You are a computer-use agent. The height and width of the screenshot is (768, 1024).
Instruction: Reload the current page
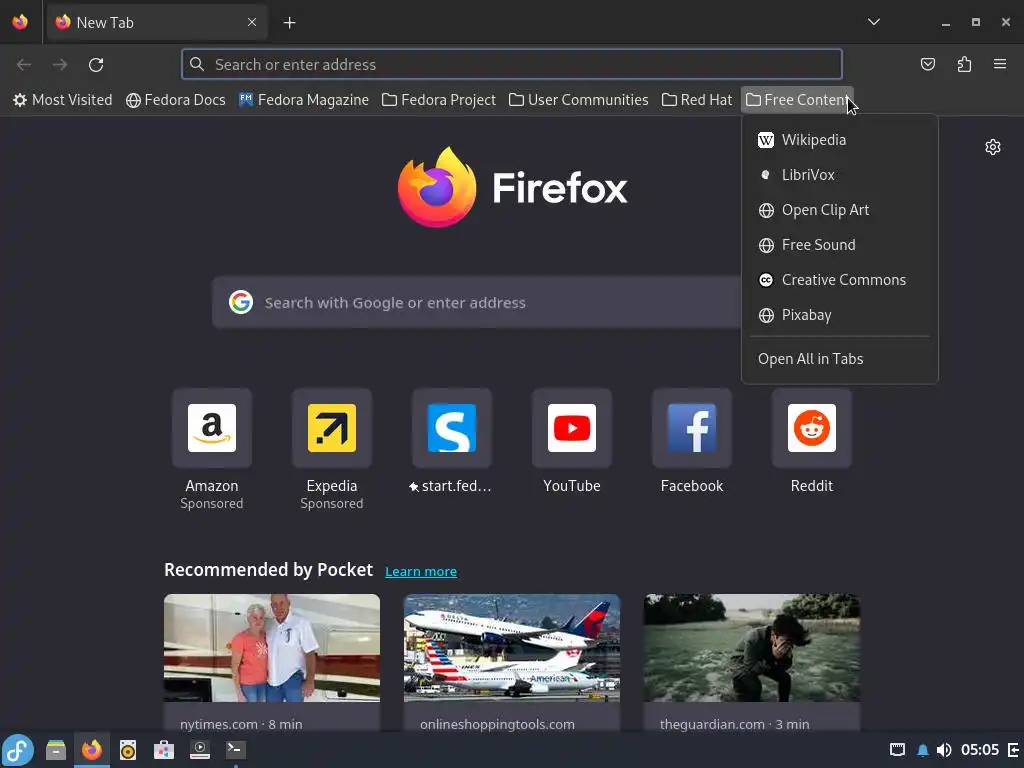[x=96, y=65]
